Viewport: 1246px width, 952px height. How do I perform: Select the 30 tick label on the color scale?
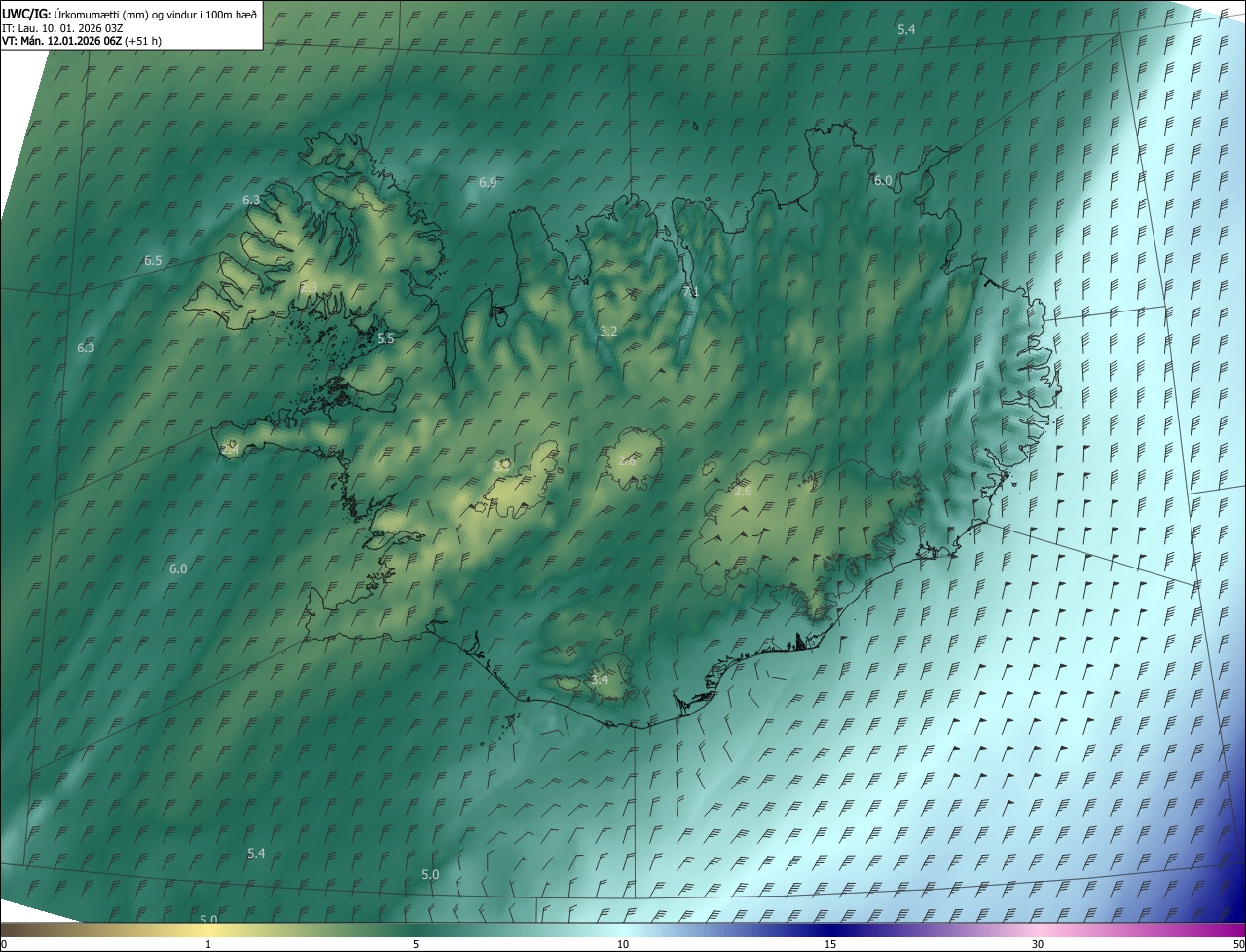coord(1038,945)
